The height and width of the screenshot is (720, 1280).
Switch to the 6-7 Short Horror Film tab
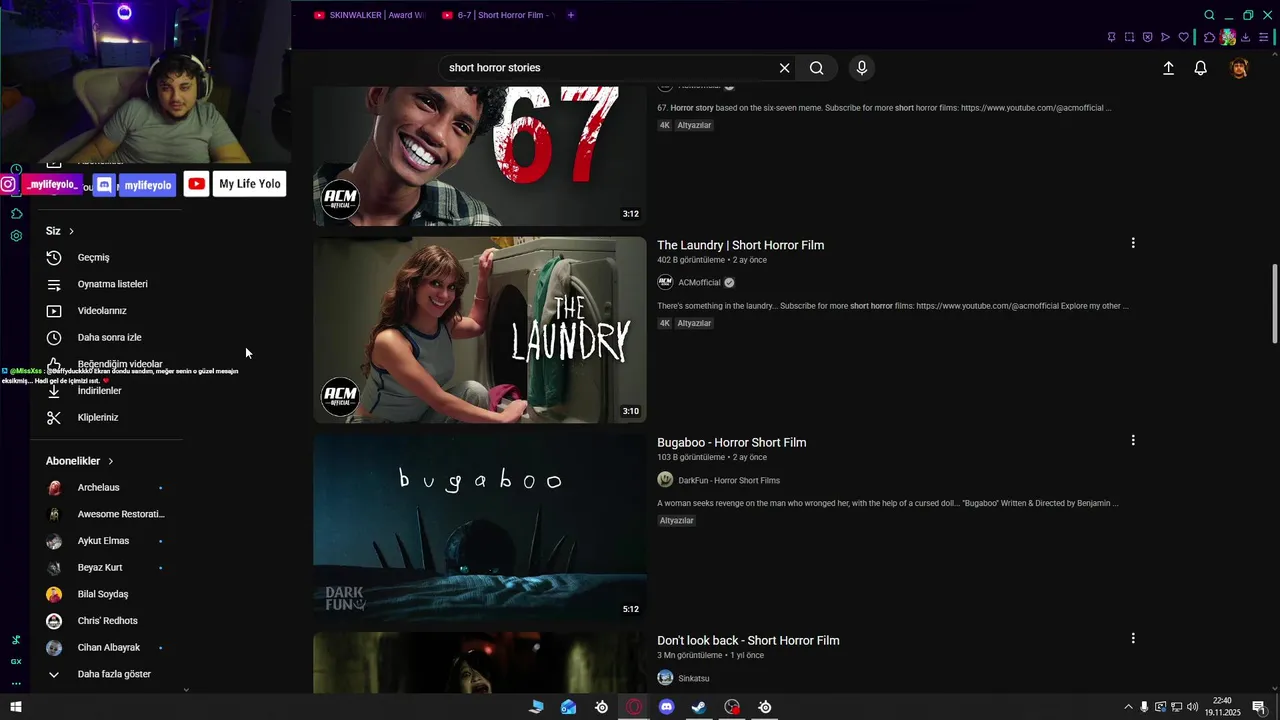pyautogui.click(x=497, y=15)
